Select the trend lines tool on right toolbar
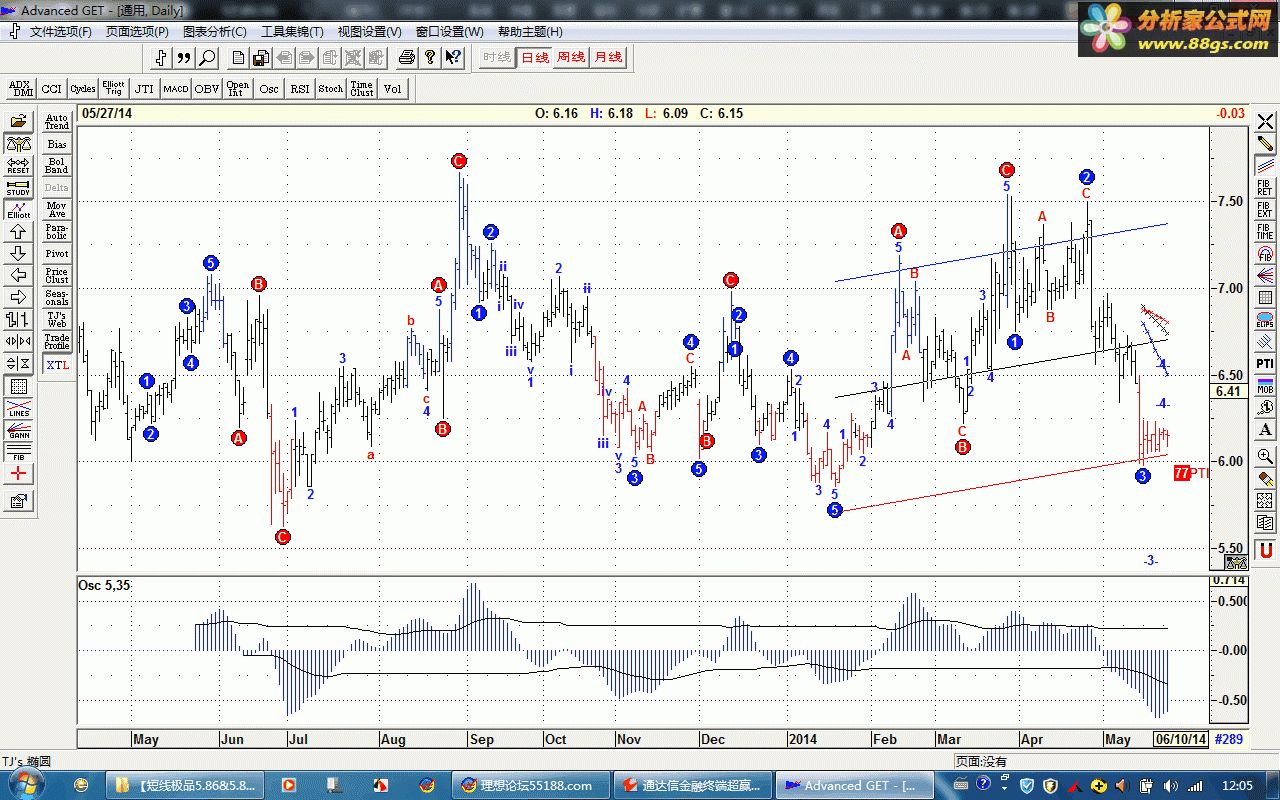1280x800 pixels. 1266,166
